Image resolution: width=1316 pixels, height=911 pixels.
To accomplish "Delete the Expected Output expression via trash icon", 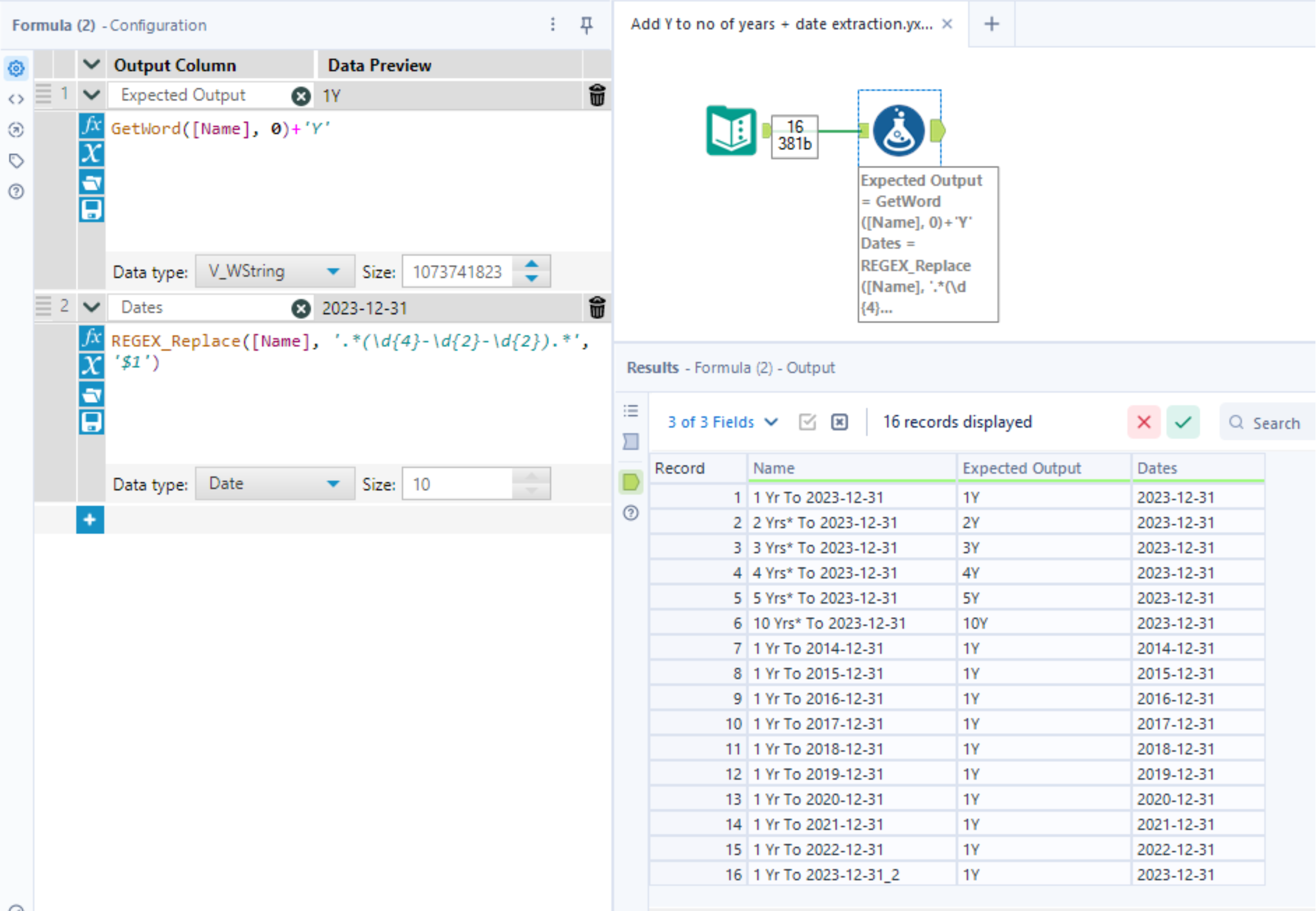I will [x=597, y=96].
